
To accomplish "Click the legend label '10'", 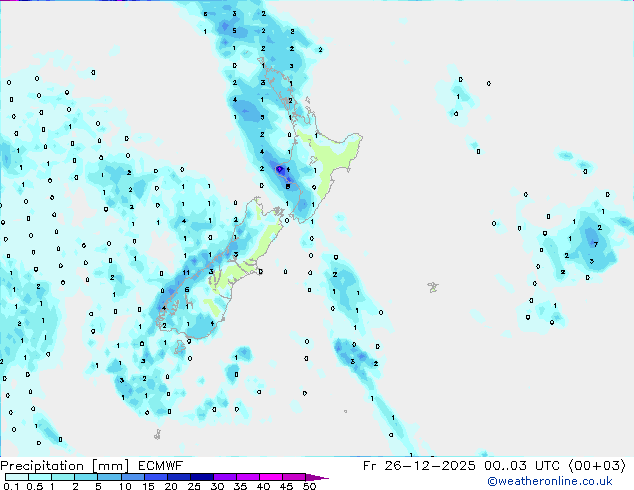I will click(125, 486).
